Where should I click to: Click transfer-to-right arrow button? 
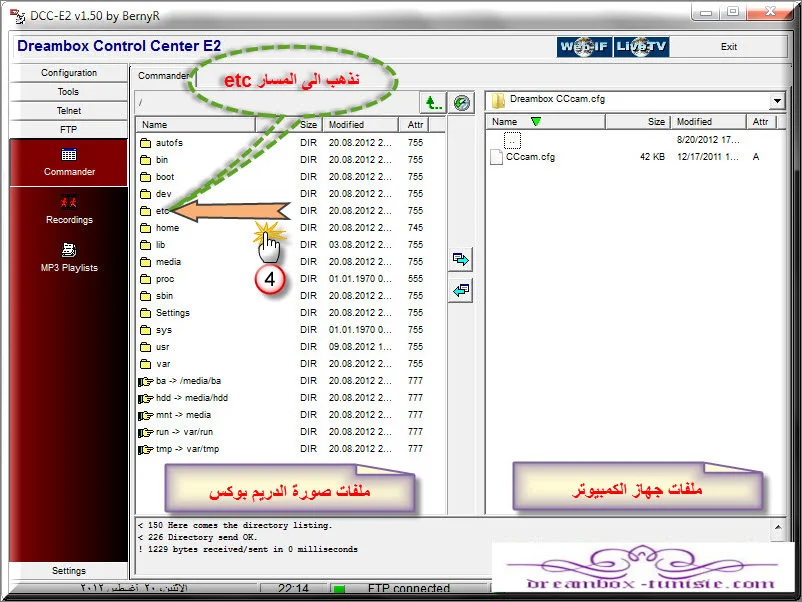[x=460, y=259]
